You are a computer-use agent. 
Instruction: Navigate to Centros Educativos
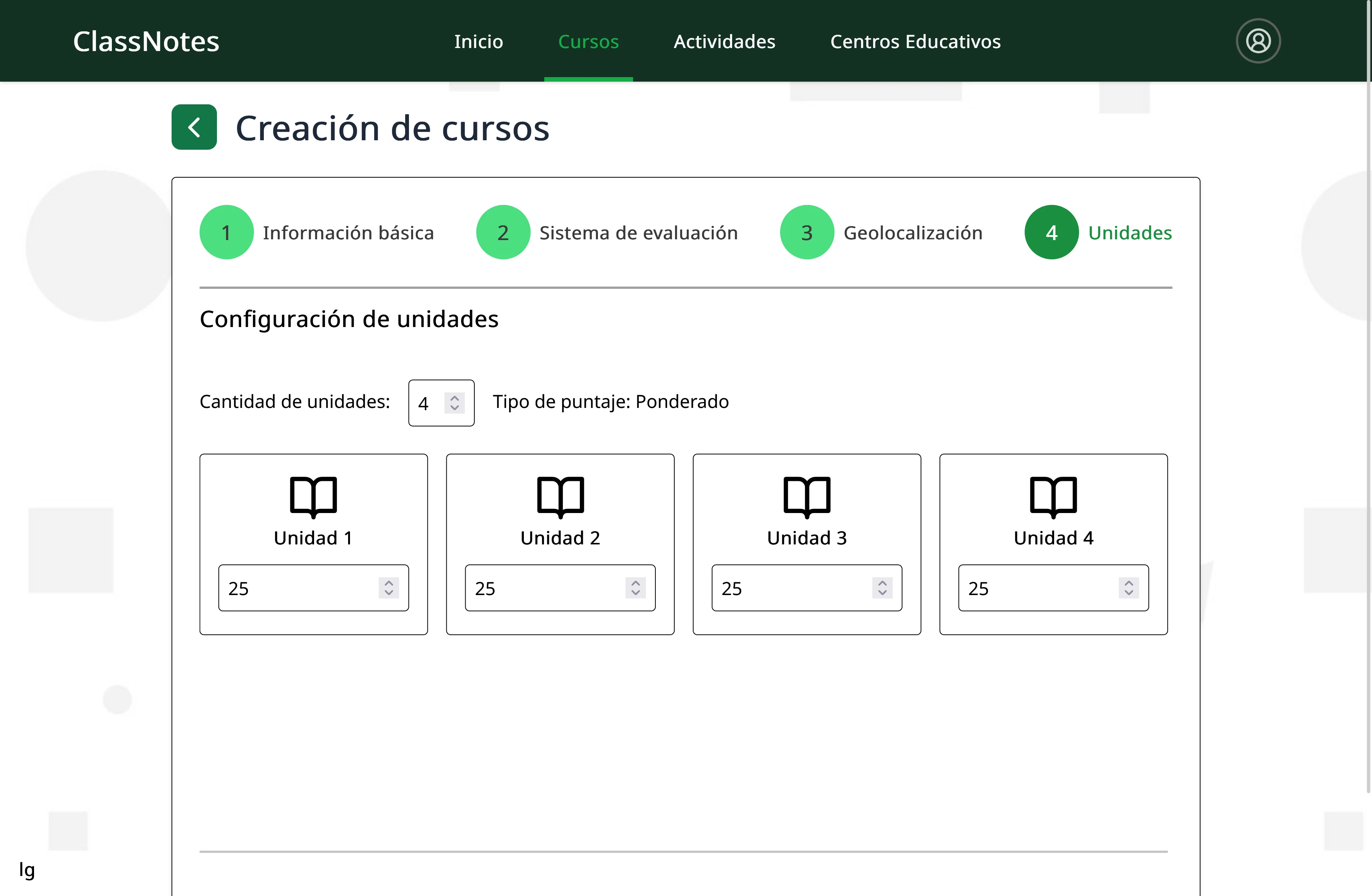point(915,41)
